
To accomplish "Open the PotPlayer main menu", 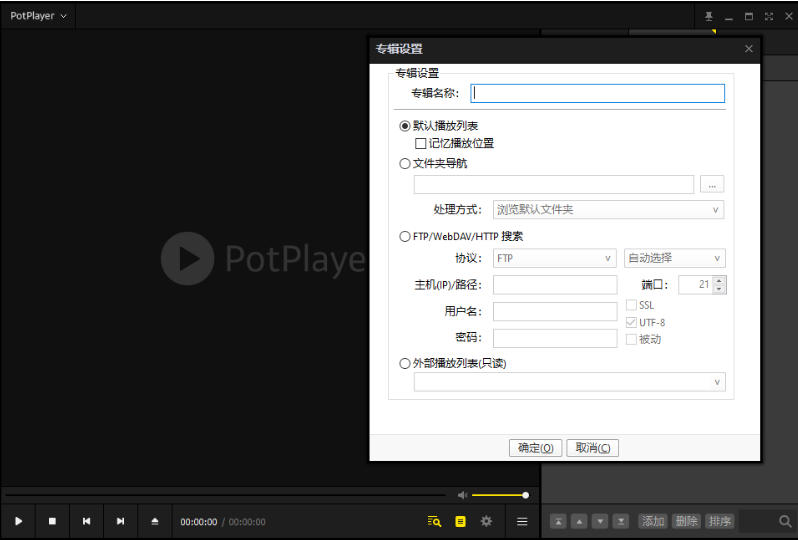I will (38, 16).
